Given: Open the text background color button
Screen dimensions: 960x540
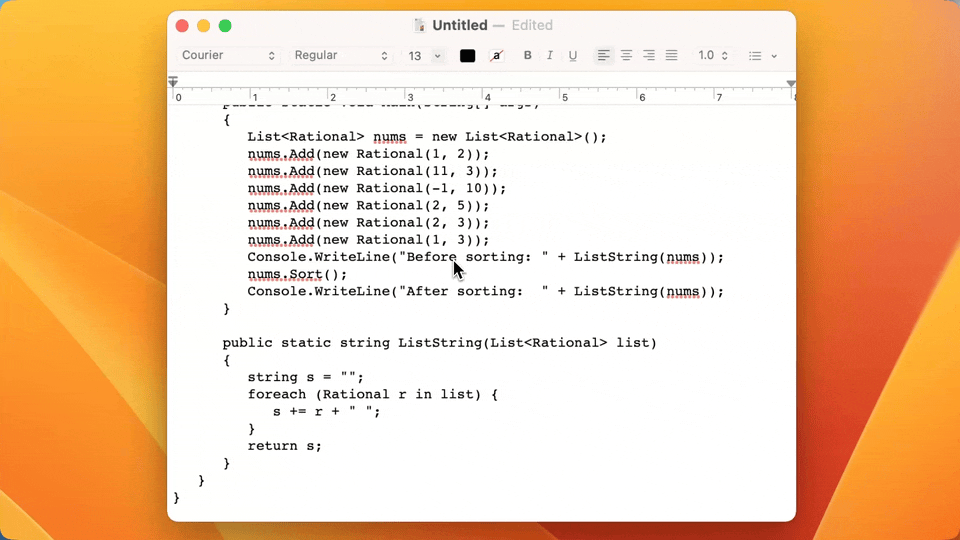Looking at the screenshot, I should (x=497, y=56).
